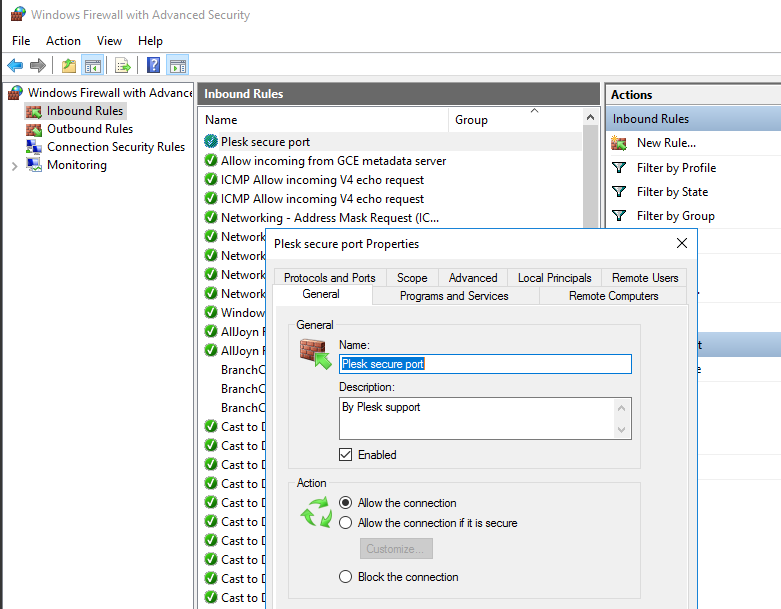Click the Filter by Group action
This screenshot has height=609, width=781.
(x=676, y=216)
